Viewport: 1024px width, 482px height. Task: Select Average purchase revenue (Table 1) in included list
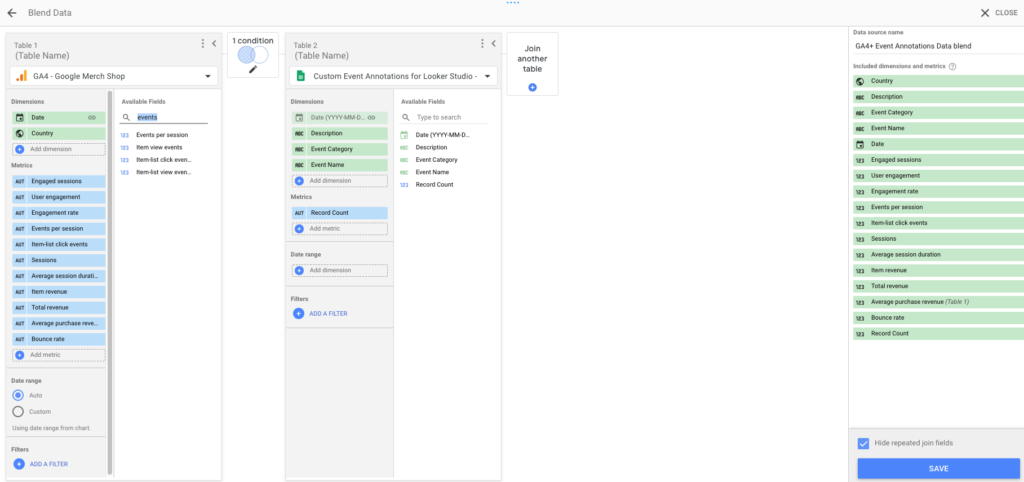(x=938, y=302)
